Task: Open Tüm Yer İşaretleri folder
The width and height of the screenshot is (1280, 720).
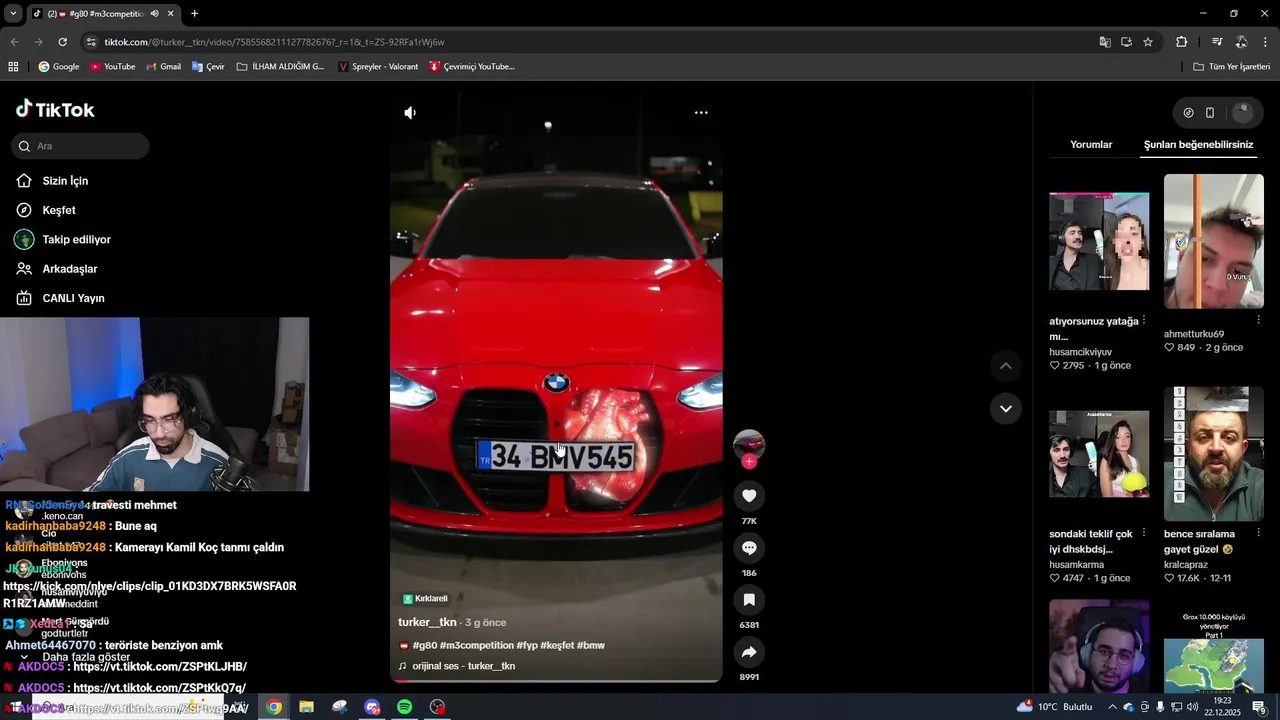Action: pos(1232,67)
